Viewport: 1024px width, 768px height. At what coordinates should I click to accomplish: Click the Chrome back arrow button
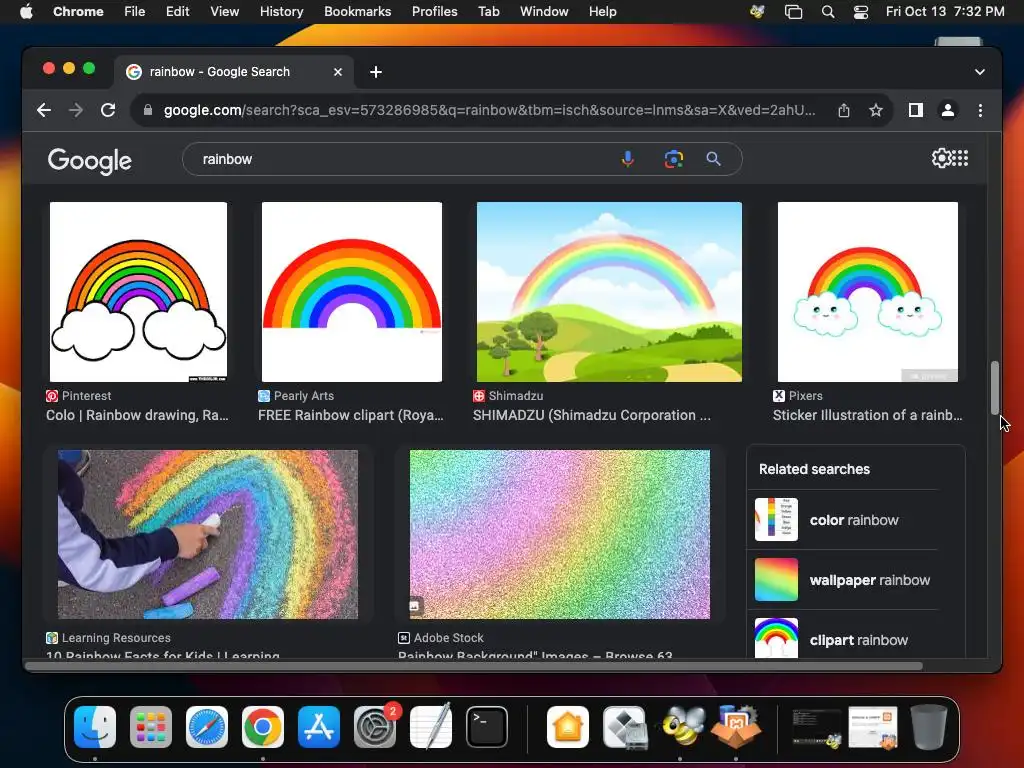tap(44, 110)
